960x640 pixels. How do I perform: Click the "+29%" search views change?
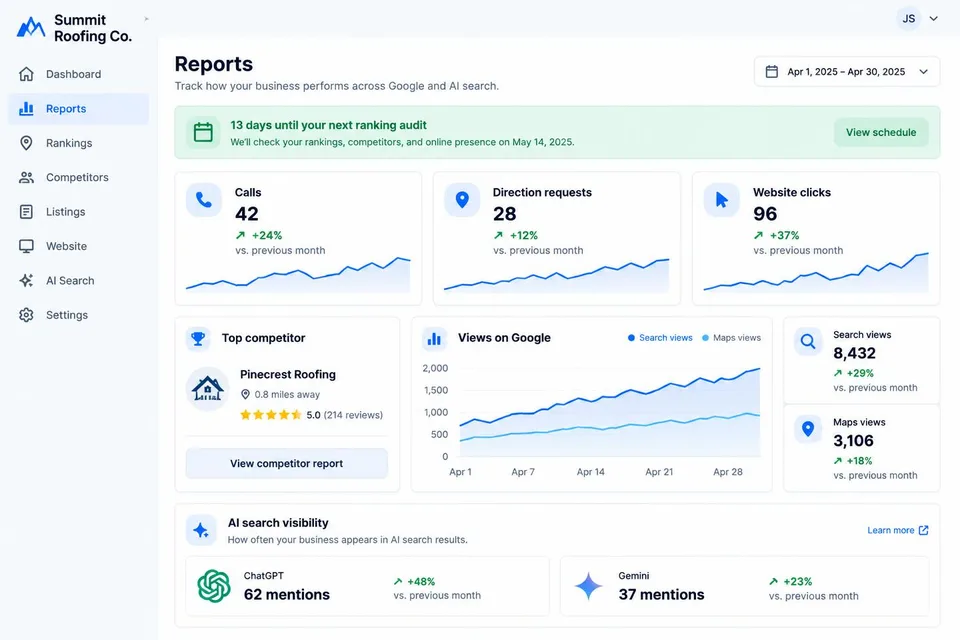coord(860,373)
